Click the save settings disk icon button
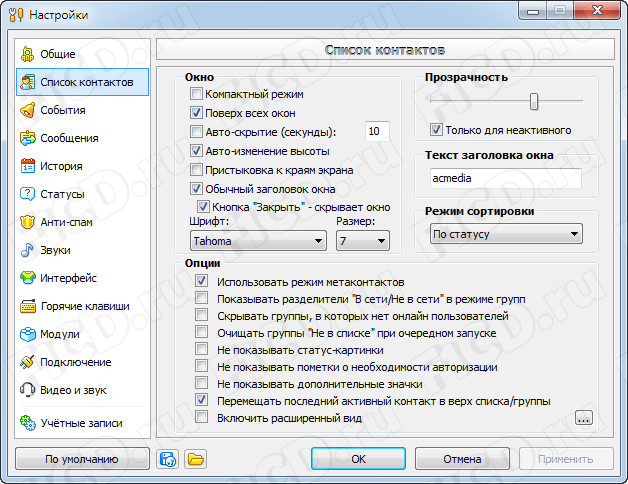The image size is (628, 484). tap(167, 459)
